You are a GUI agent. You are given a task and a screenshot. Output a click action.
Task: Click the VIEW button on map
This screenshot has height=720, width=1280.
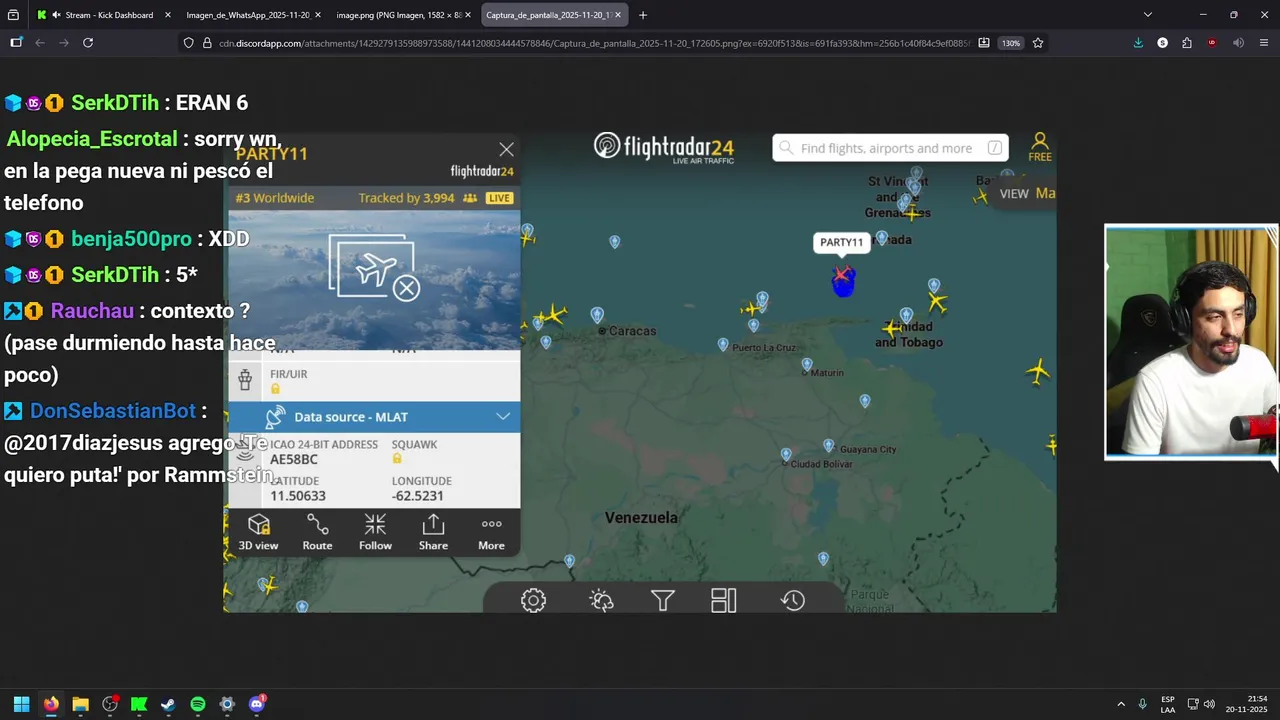pyautogui.click(x=1014, y=194)
